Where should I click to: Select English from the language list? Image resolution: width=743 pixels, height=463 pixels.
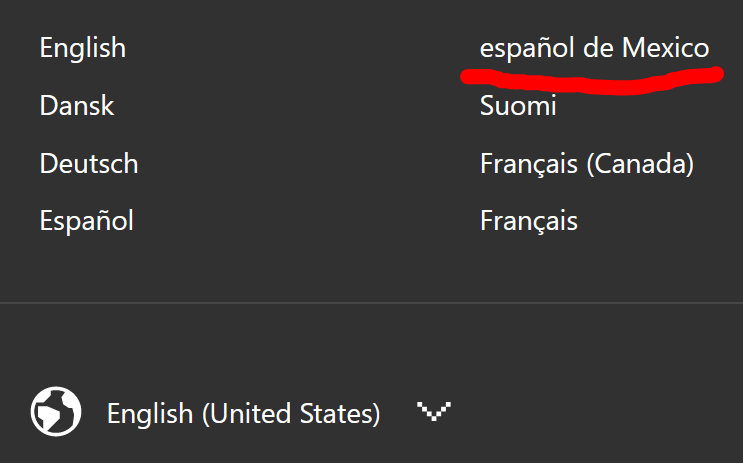pyautogui.click(x=83, y=48)
